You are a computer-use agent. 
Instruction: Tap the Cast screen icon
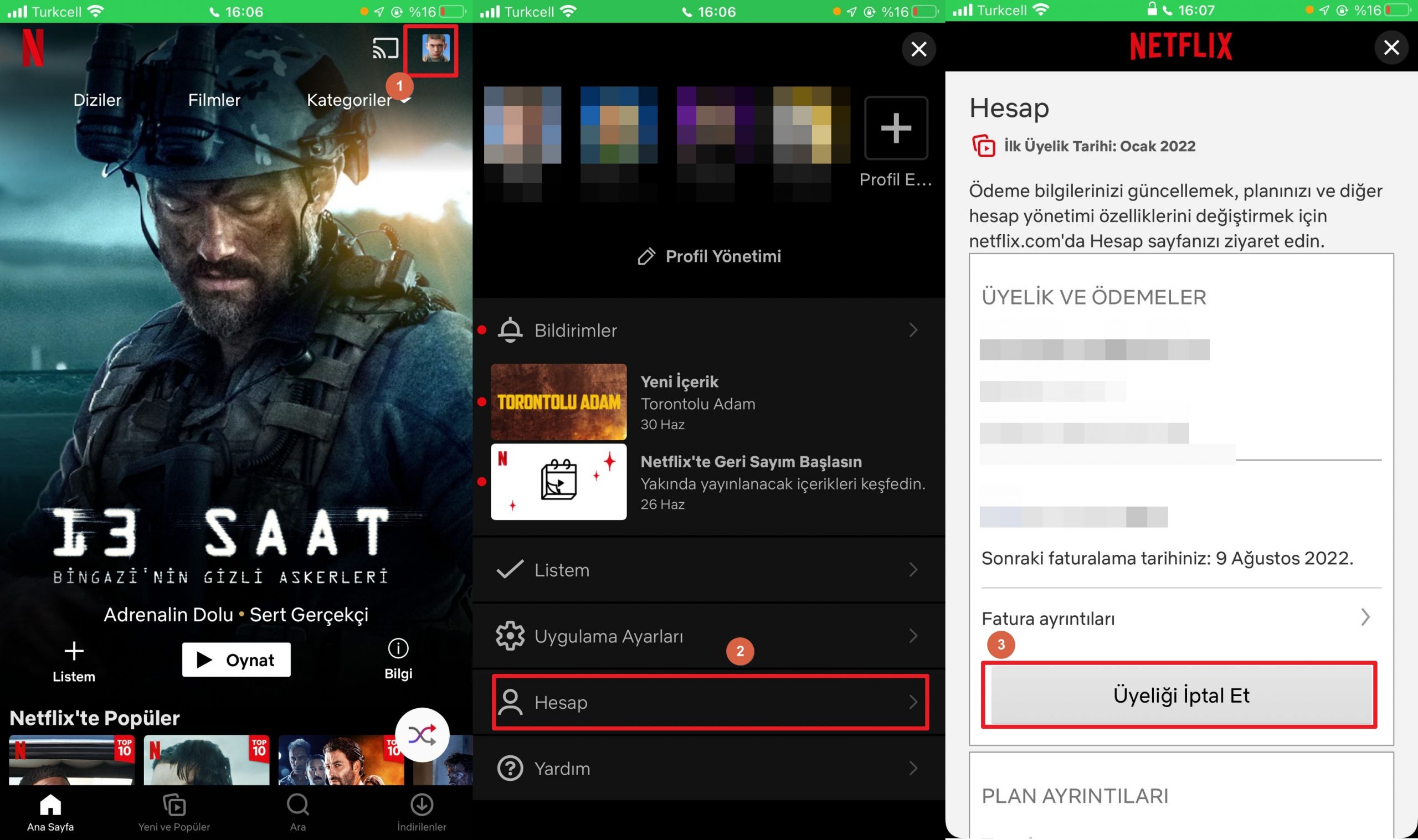386,48
